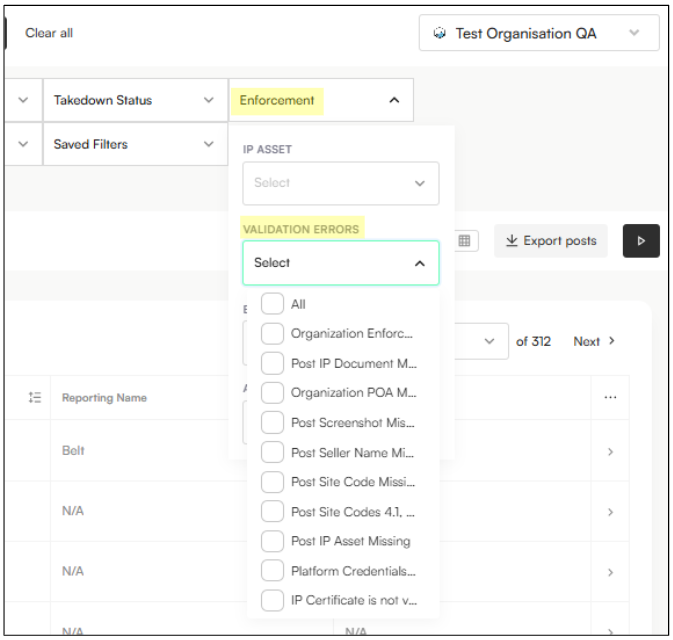The height and width of the screenshot is (640, 673).
Task: Select the Platform Credentials option
Action: [x=352, y=571]
